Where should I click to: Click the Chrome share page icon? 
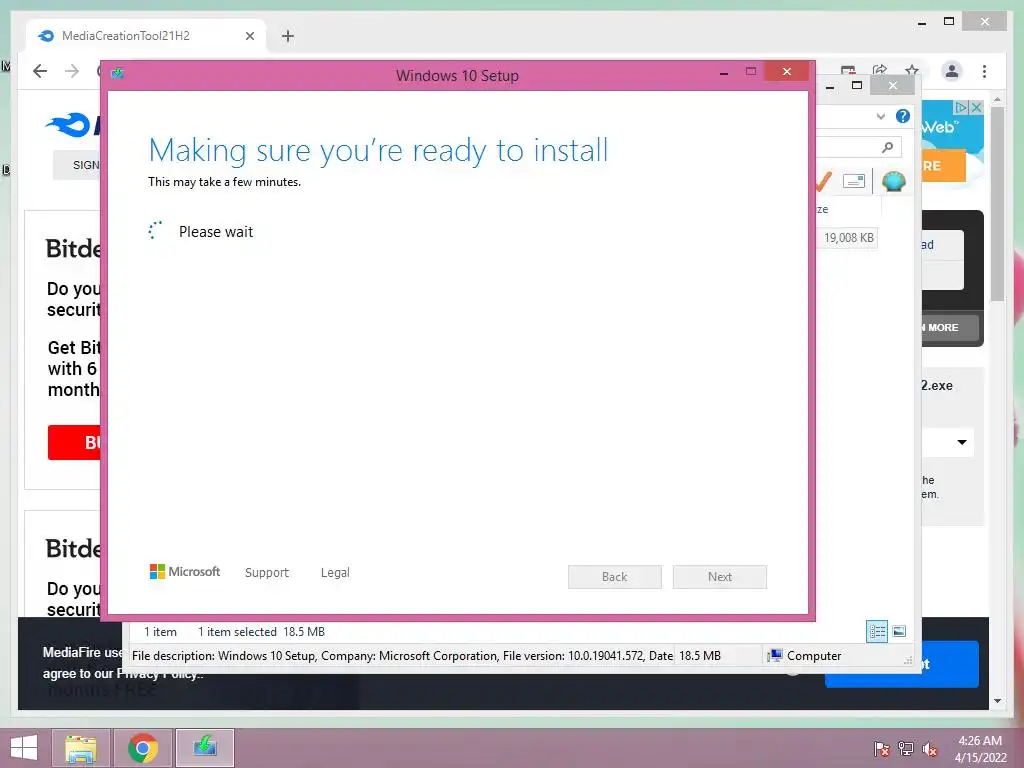(x=880, y=69)
